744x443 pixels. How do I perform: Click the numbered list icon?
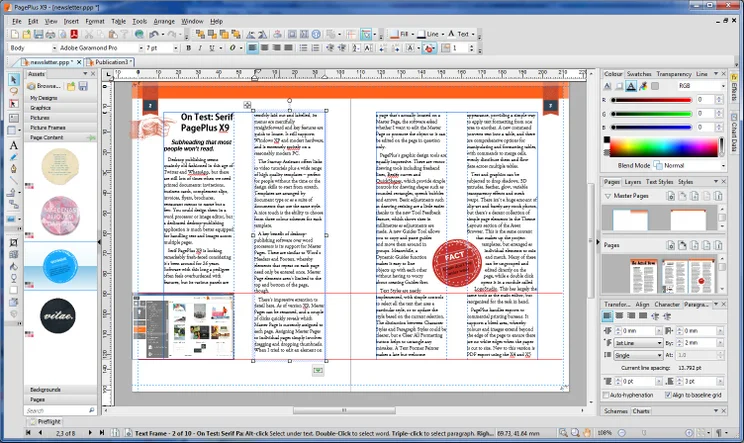tap(315, 48)
